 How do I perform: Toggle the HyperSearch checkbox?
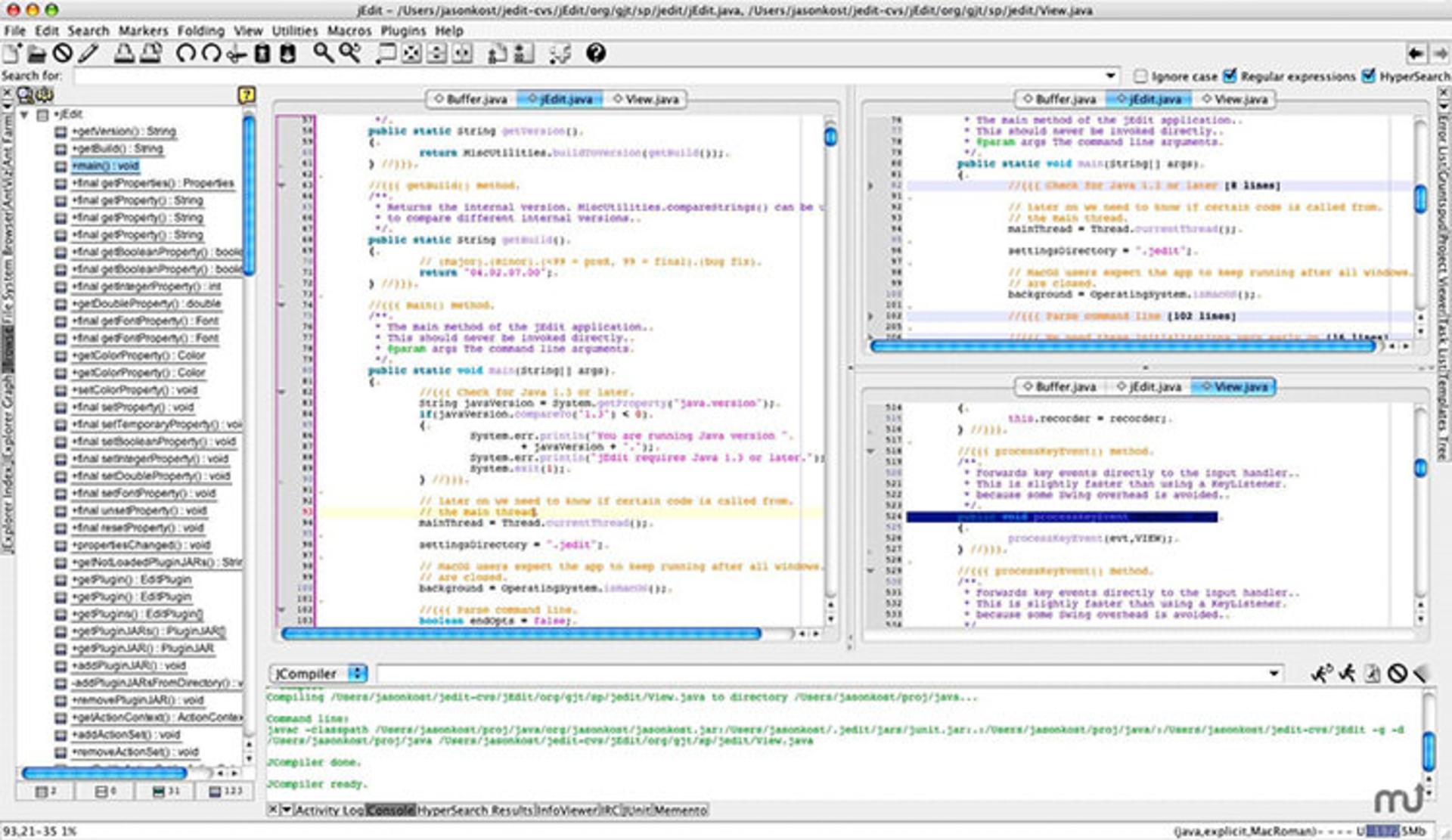tap(1368, 76)
